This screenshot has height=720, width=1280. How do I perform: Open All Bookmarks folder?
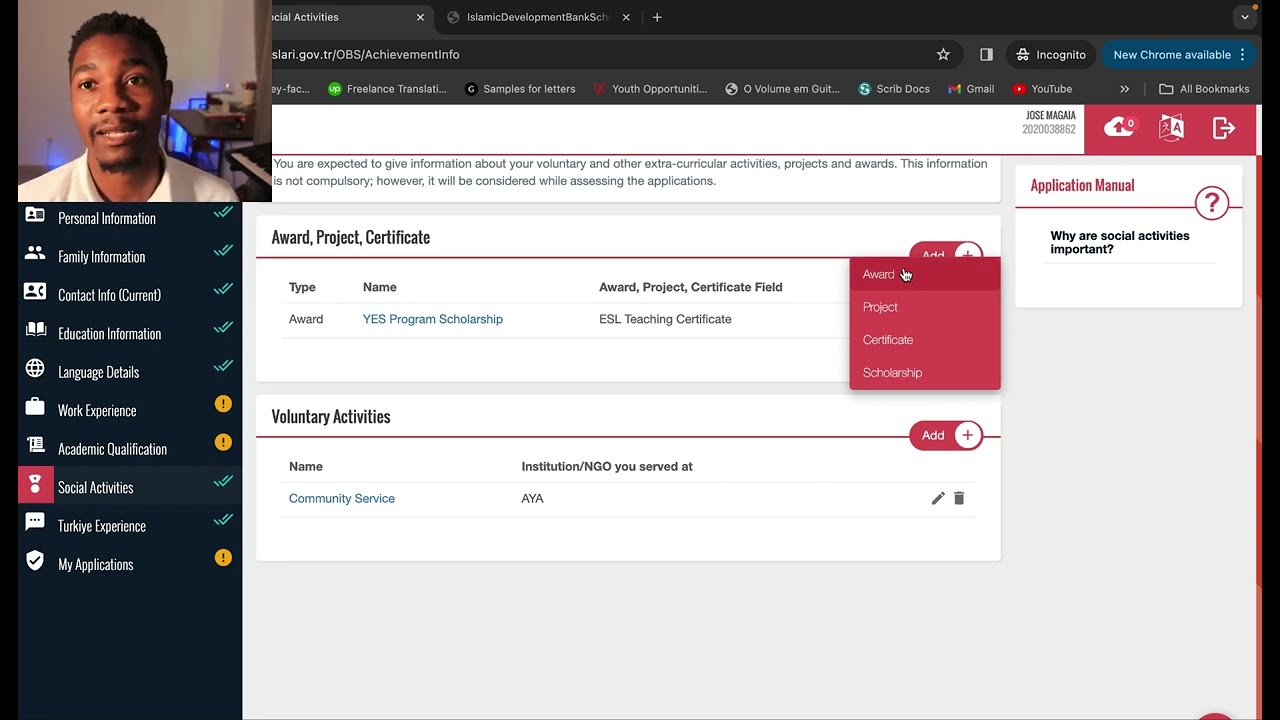[x=1204, y=89]
